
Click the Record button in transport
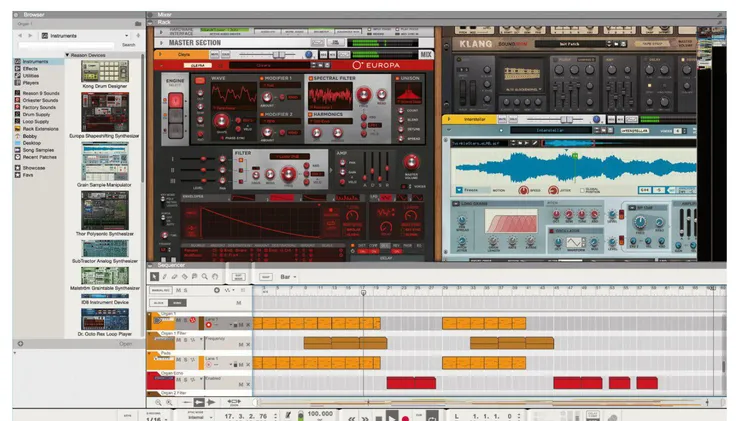(x=406, y=418)
